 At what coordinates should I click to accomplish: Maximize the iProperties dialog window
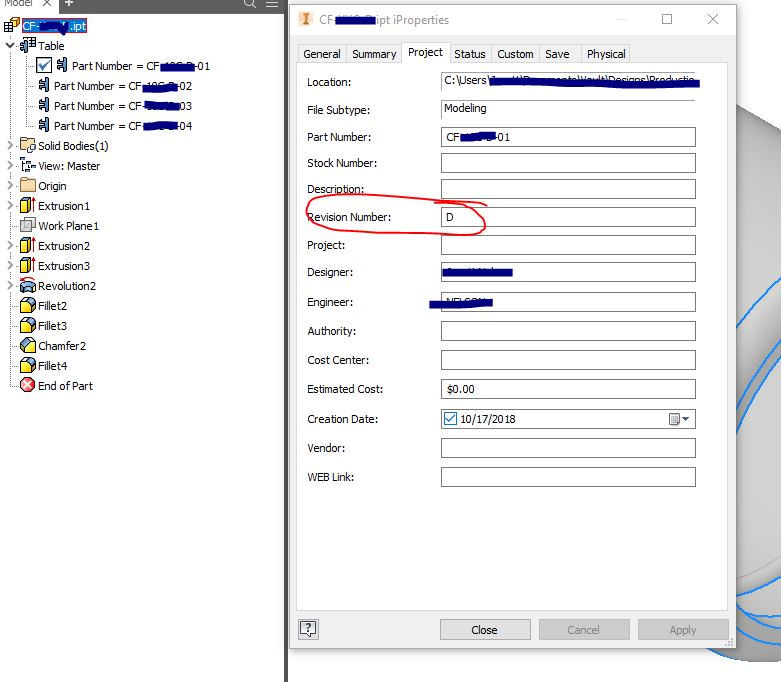tap(667, 19)
